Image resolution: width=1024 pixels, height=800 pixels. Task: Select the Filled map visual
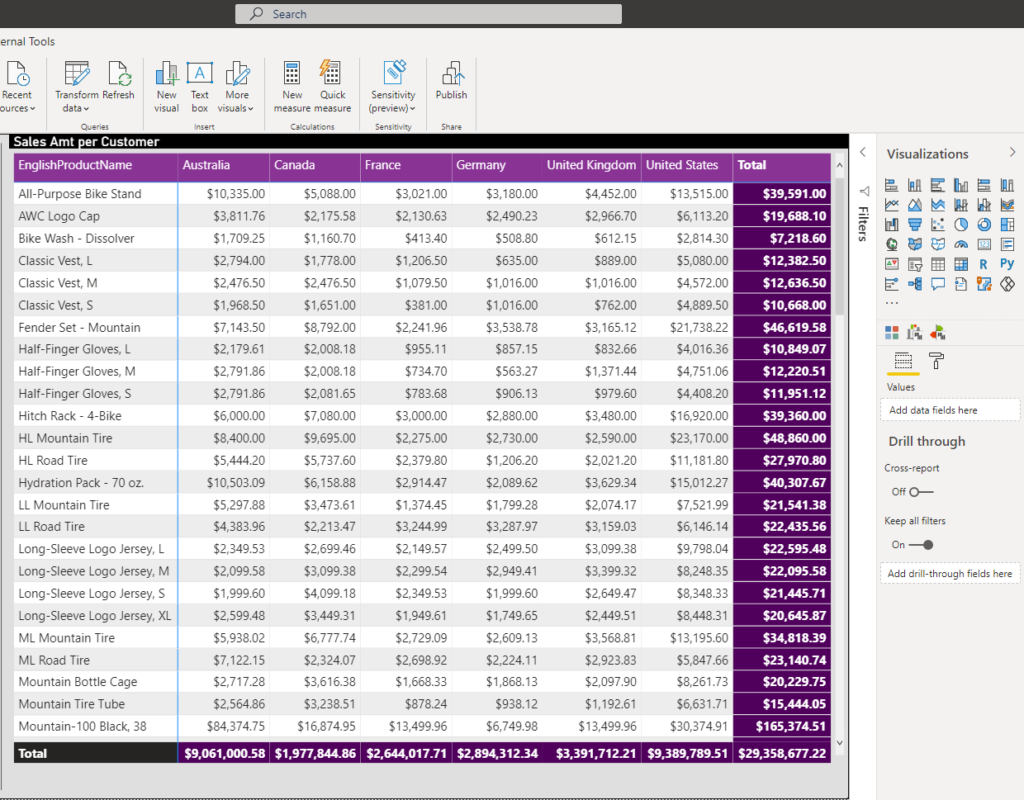pos(915,244)
